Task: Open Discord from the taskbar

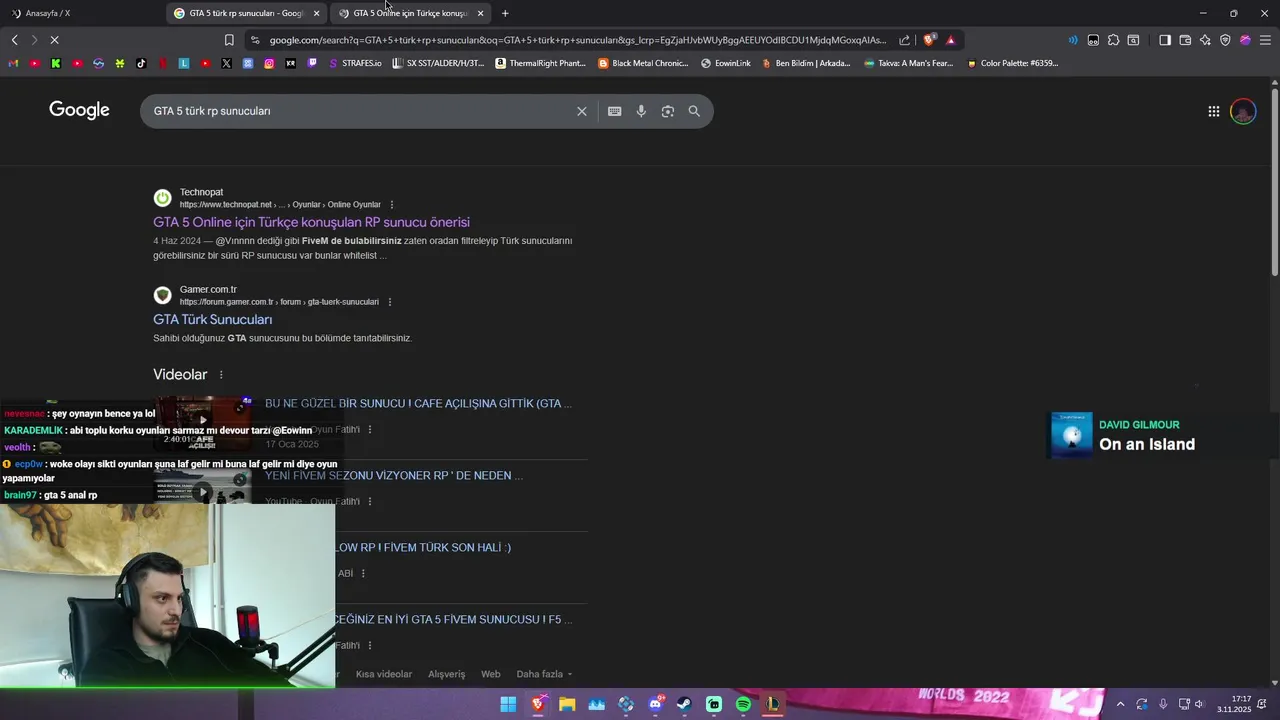Action: 655,704
